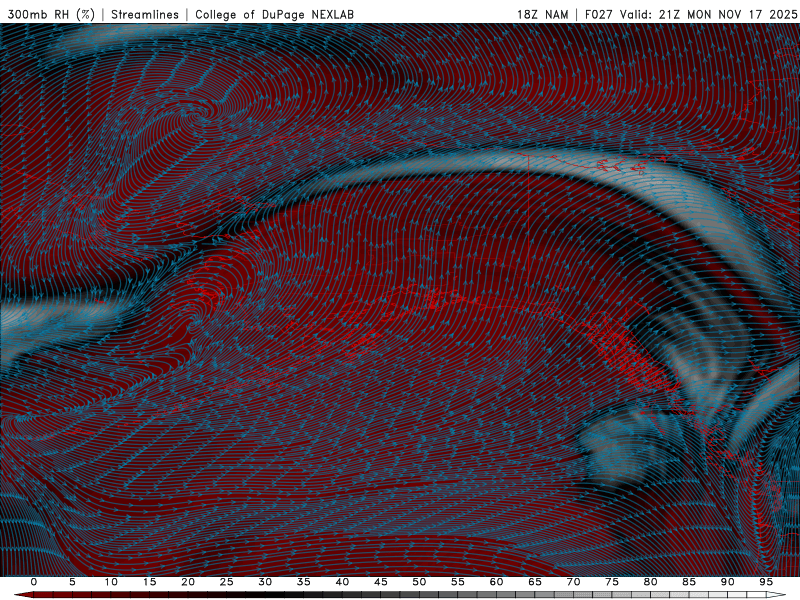Viewport: 800px width, 600px height.
Task: Click the colorbar tick label "35"
Action: click(x=303, y=582)
